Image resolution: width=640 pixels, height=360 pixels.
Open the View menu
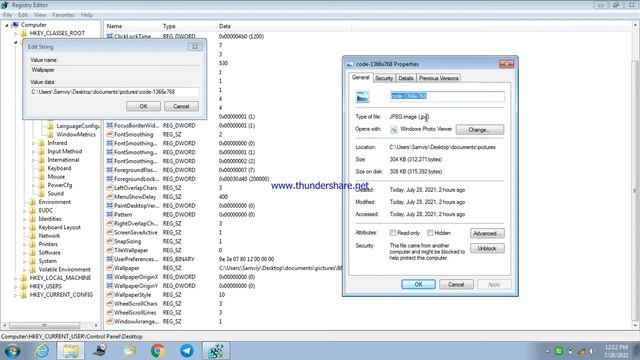(40, 15)
